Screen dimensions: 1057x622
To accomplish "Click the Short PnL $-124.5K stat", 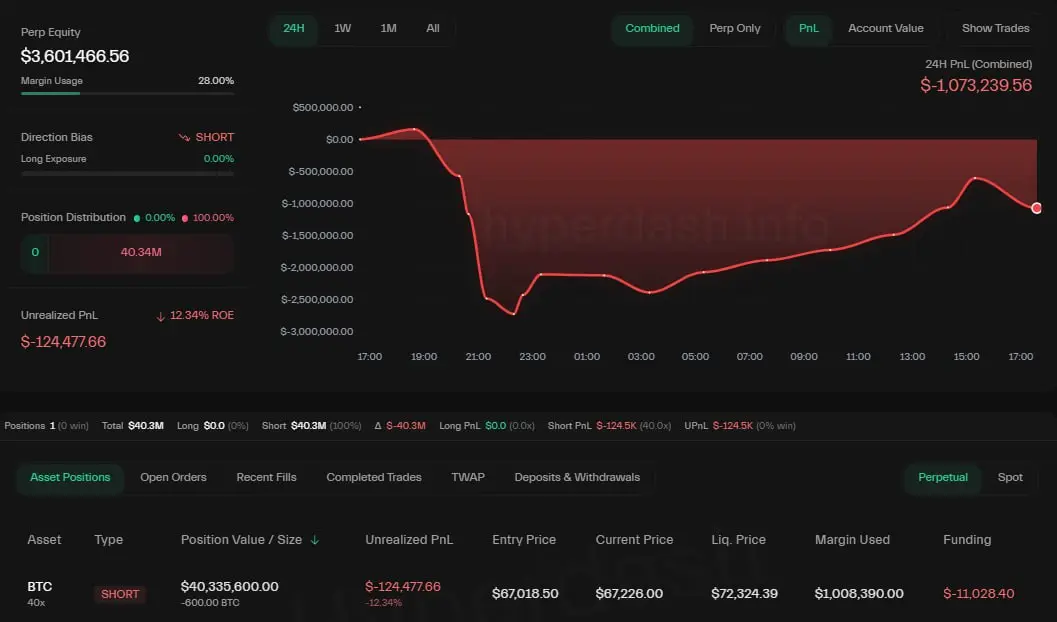I will 609,426.
